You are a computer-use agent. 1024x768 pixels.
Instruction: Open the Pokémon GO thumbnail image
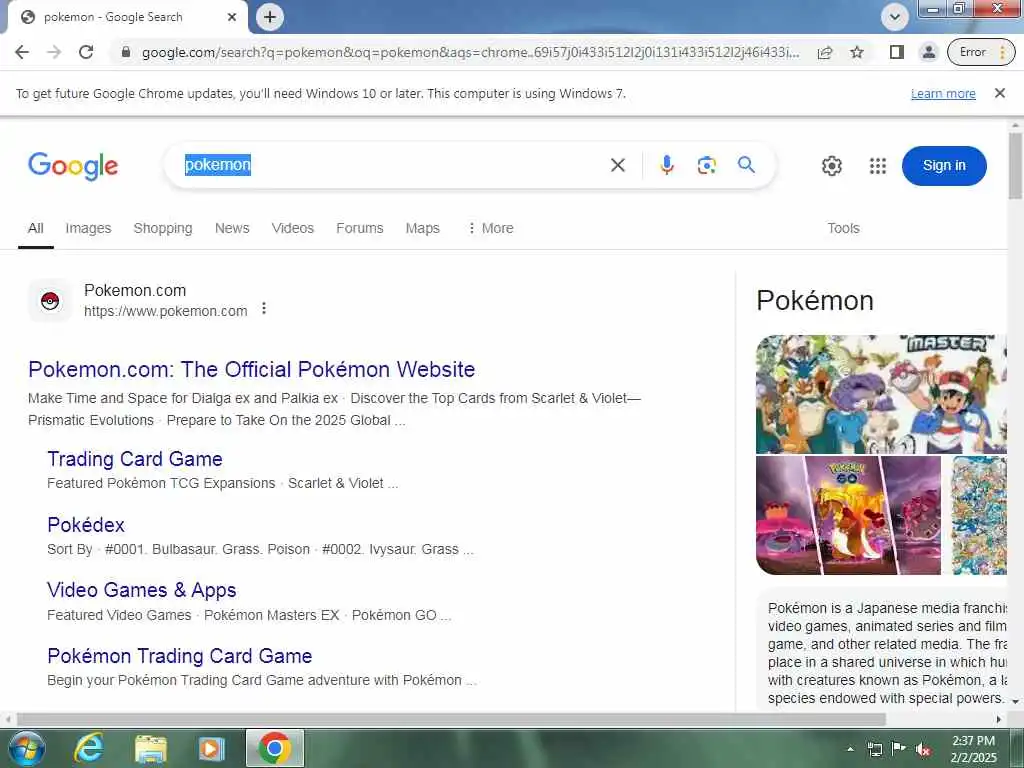[x=848, y=515]
